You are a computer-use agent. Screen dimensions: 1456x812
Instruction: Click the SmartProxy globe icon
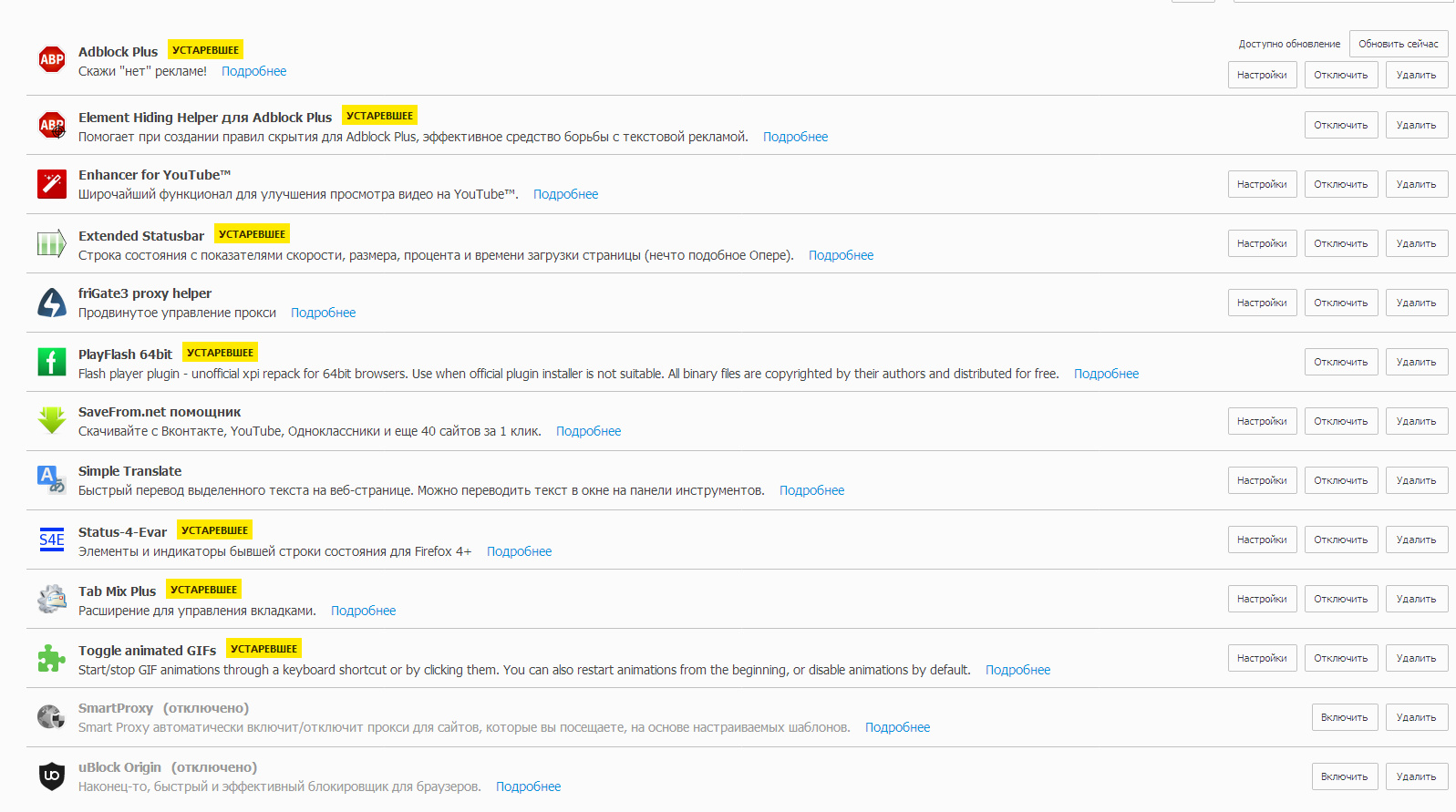pos(52,717)
